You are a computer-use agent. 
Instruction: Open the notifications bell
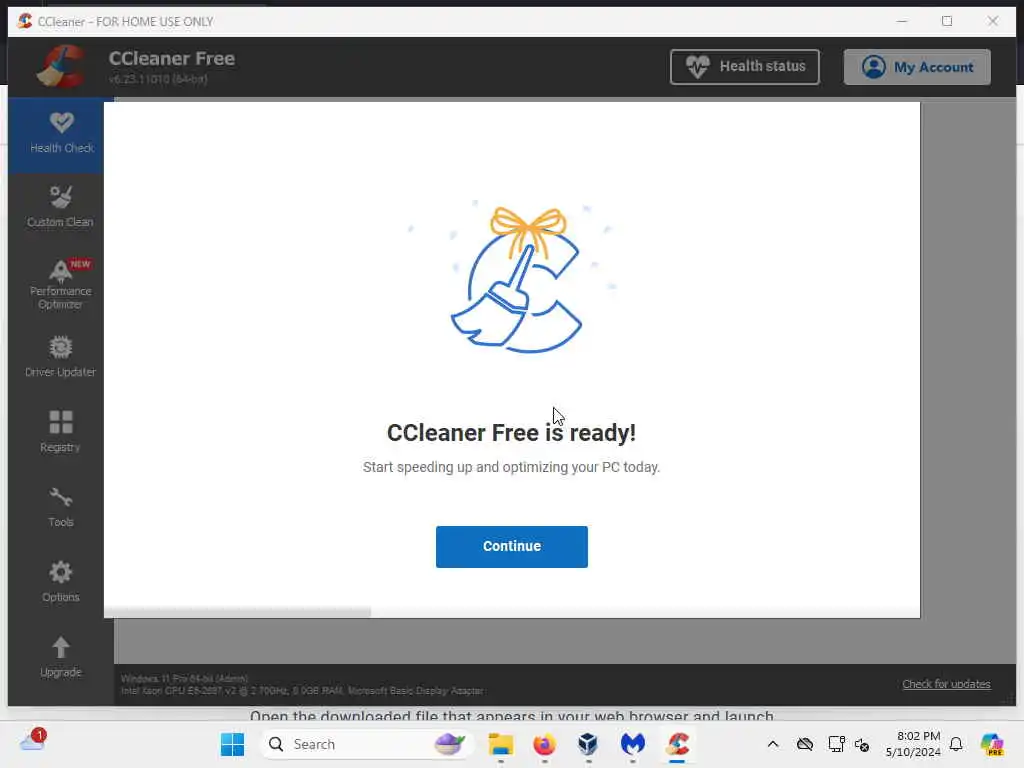pos(956,744)
